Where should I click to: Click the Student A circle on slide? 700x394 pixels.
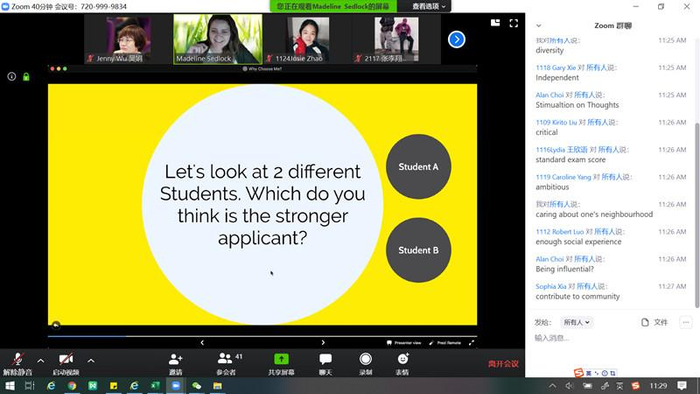click(418, 166)
